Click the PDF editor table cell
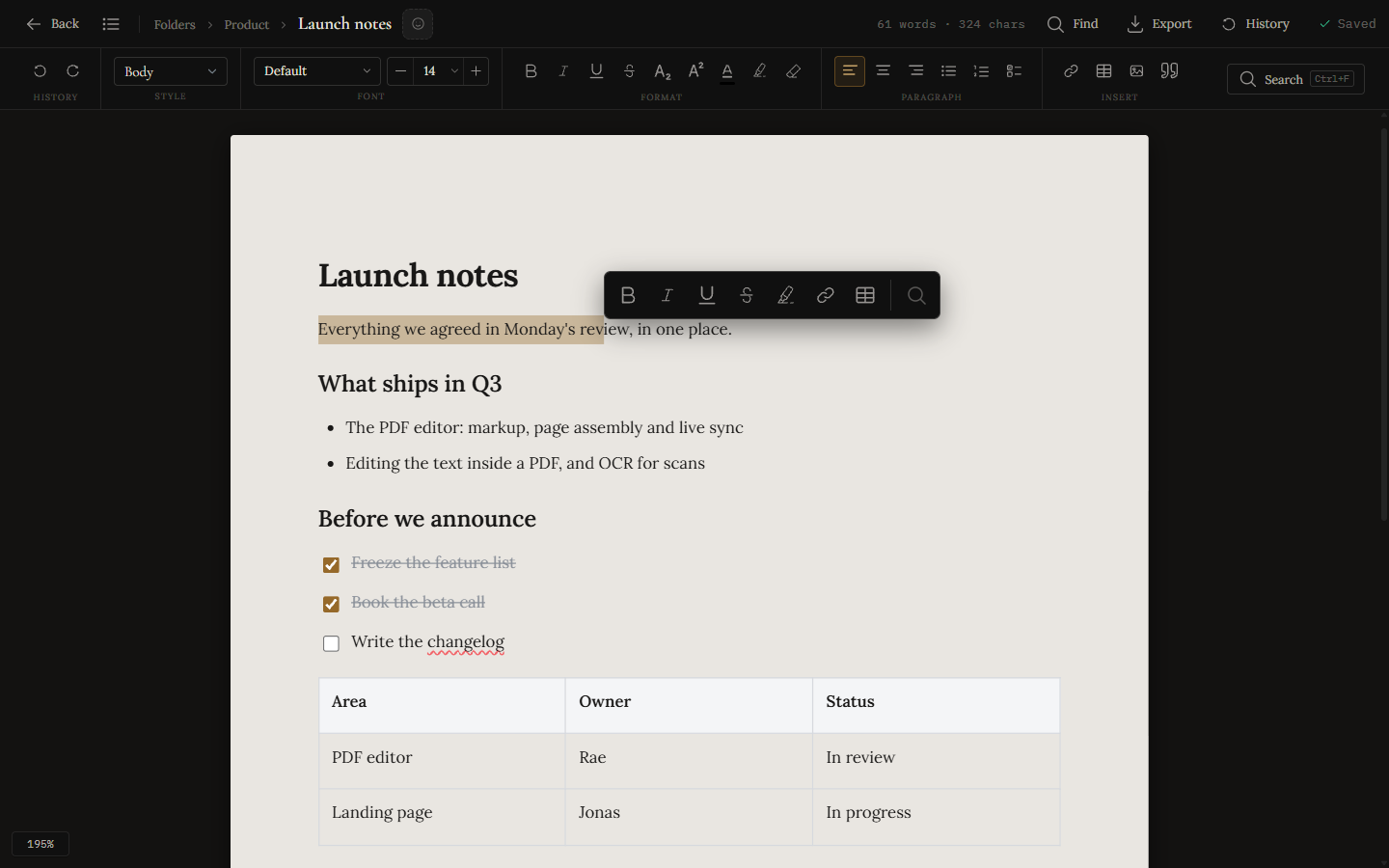This screenshot has height=868, width=1389. coord(442,761)
